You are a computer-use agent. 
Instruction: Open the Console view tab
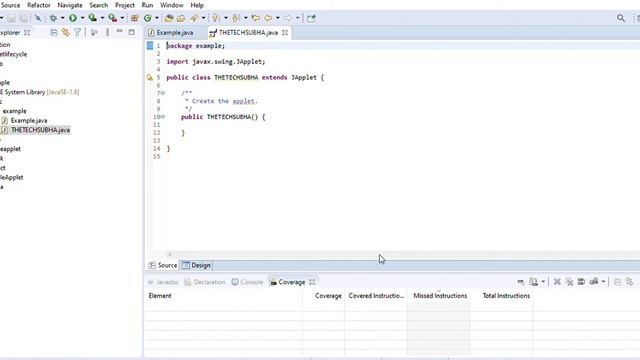[x=247, y=282]
